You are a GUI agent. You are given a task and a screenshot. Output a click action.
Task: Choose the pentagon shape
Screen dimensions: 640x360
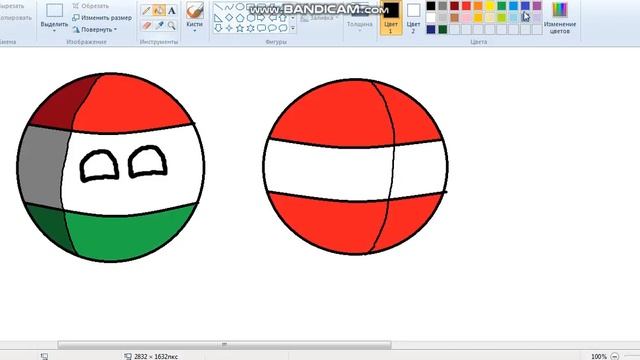click(x=240, y=18)
